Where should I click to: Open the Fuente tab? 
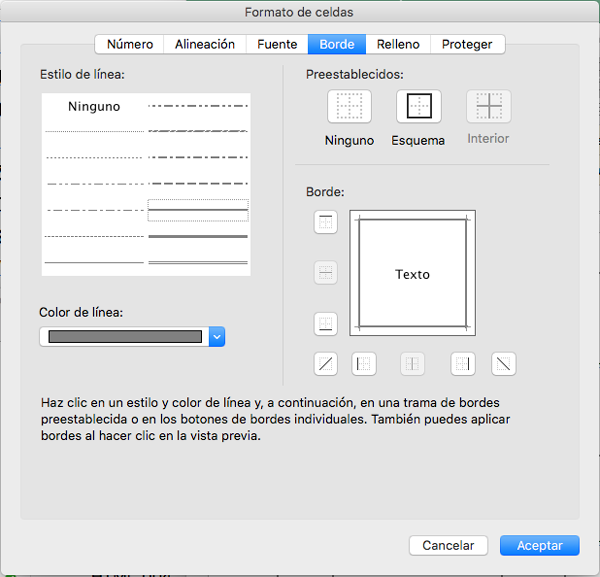[x=277, y=44]
